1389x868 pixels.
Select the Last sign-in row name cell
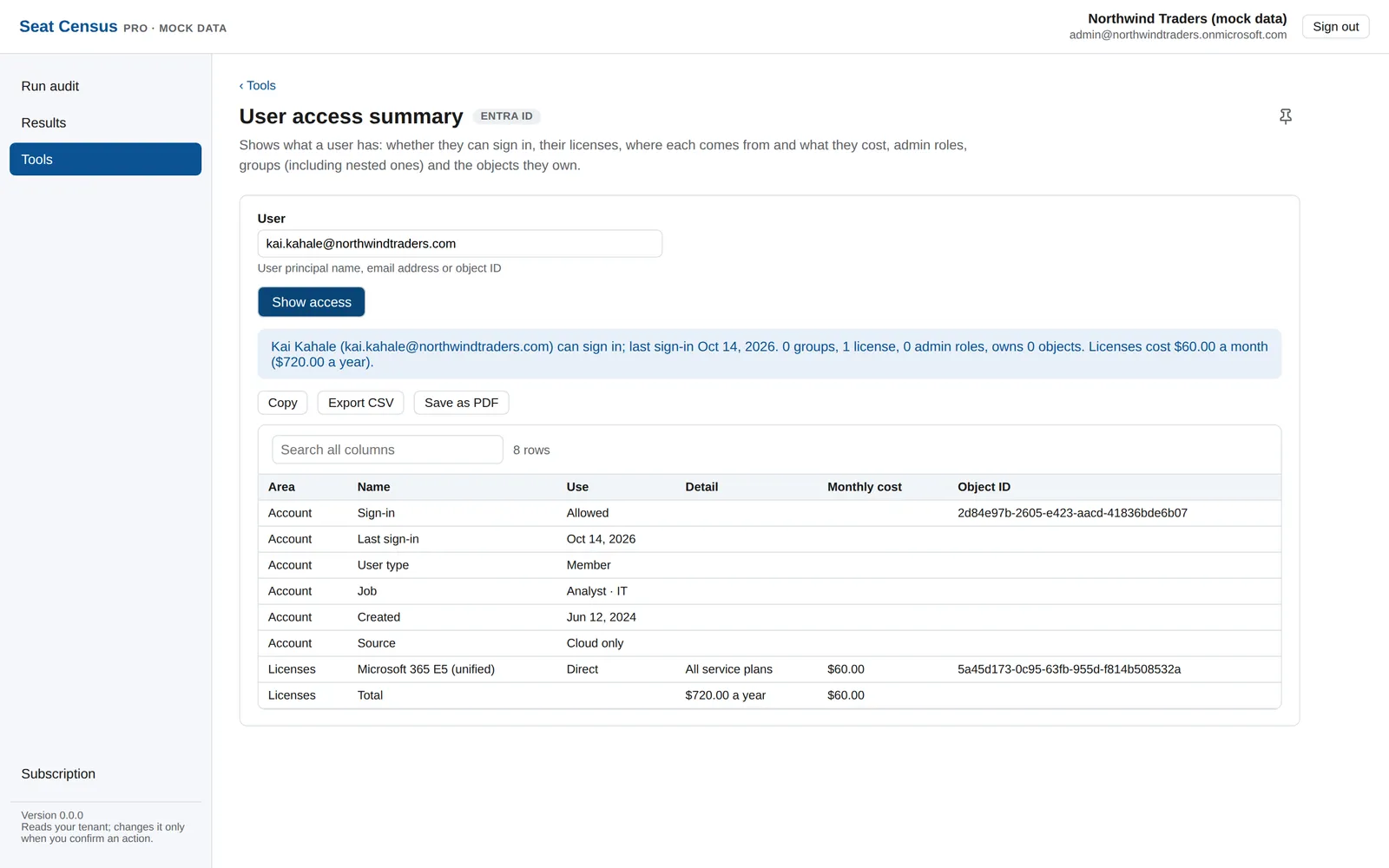[388, 539]
